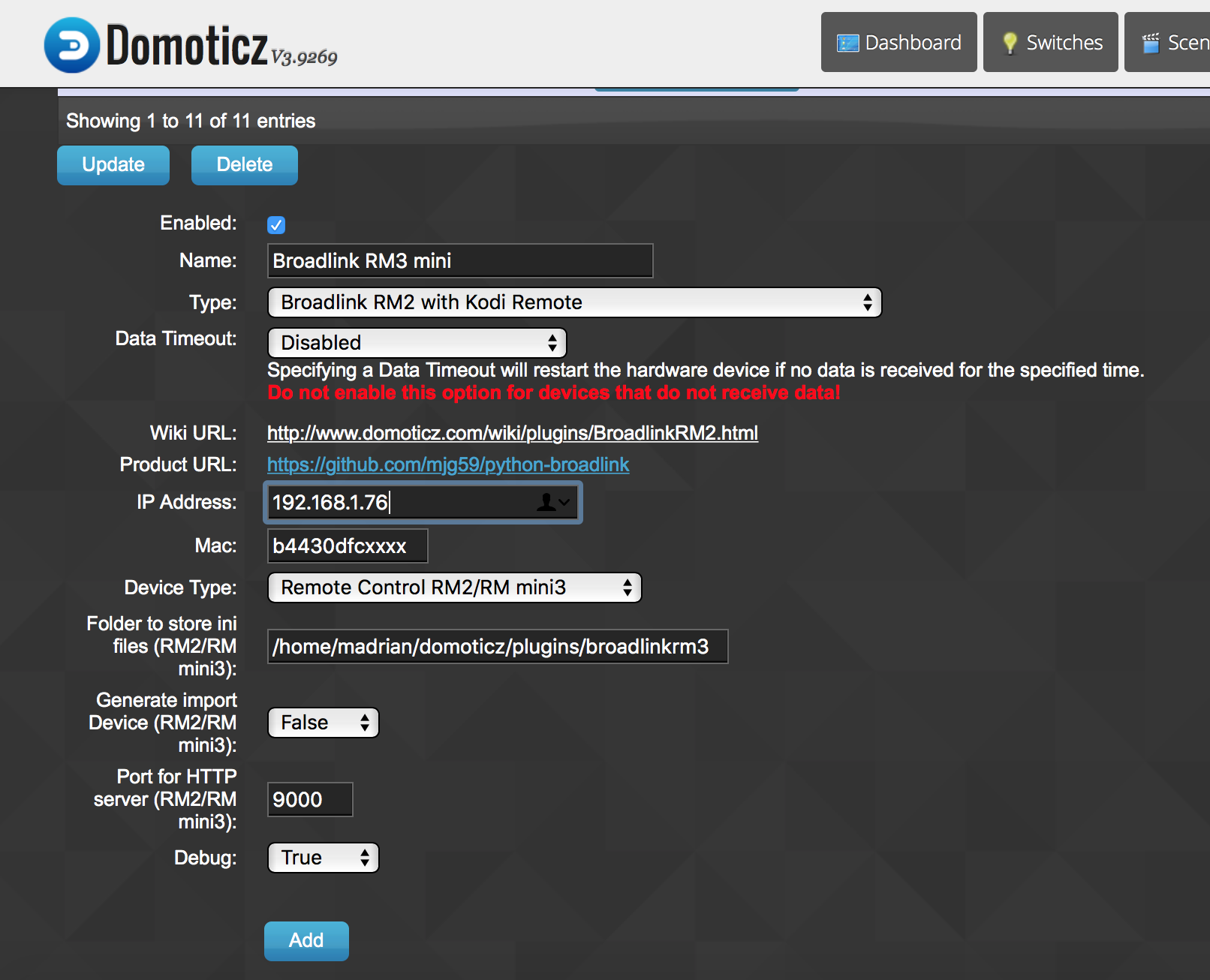Open the Debug dropdown
This screenshot has width=1210, height=980.
(323, 858)
